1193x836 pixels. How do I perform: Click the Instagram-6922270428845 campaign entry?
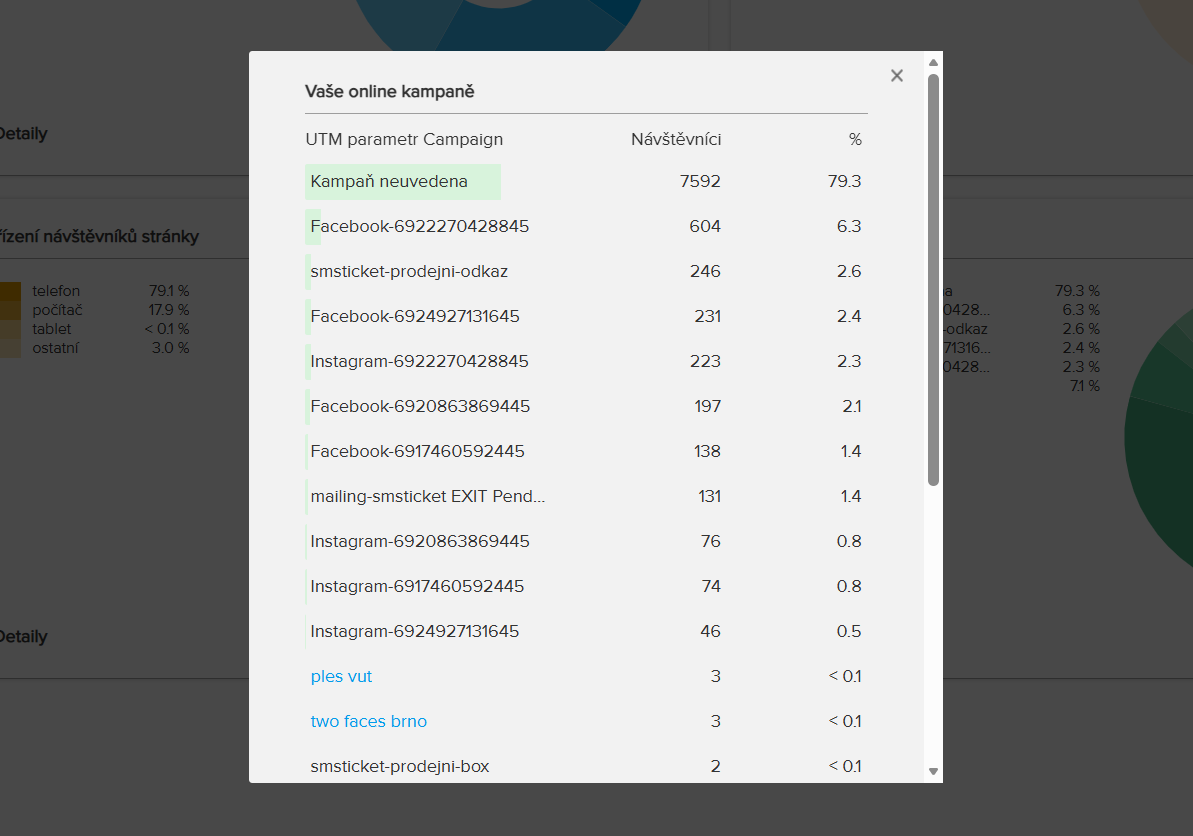click(419, 362)
